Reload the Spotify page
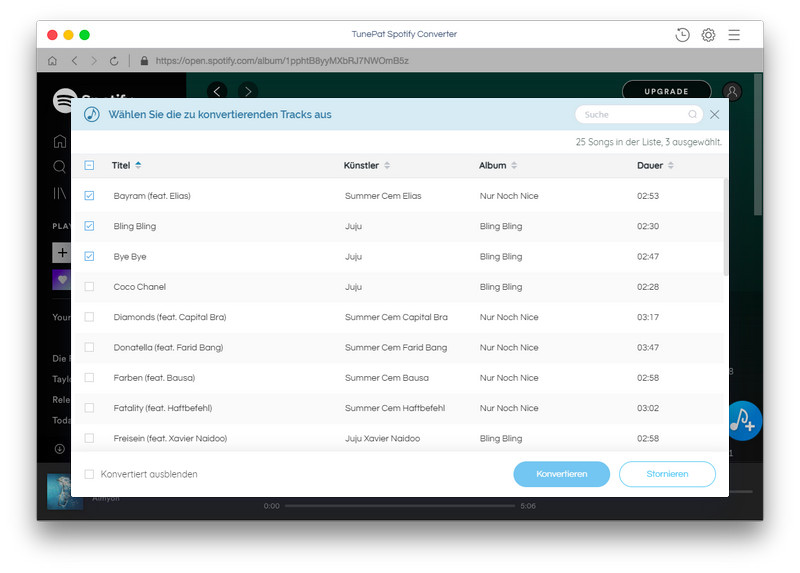This screenshot has width=800, height=573. 114,61
